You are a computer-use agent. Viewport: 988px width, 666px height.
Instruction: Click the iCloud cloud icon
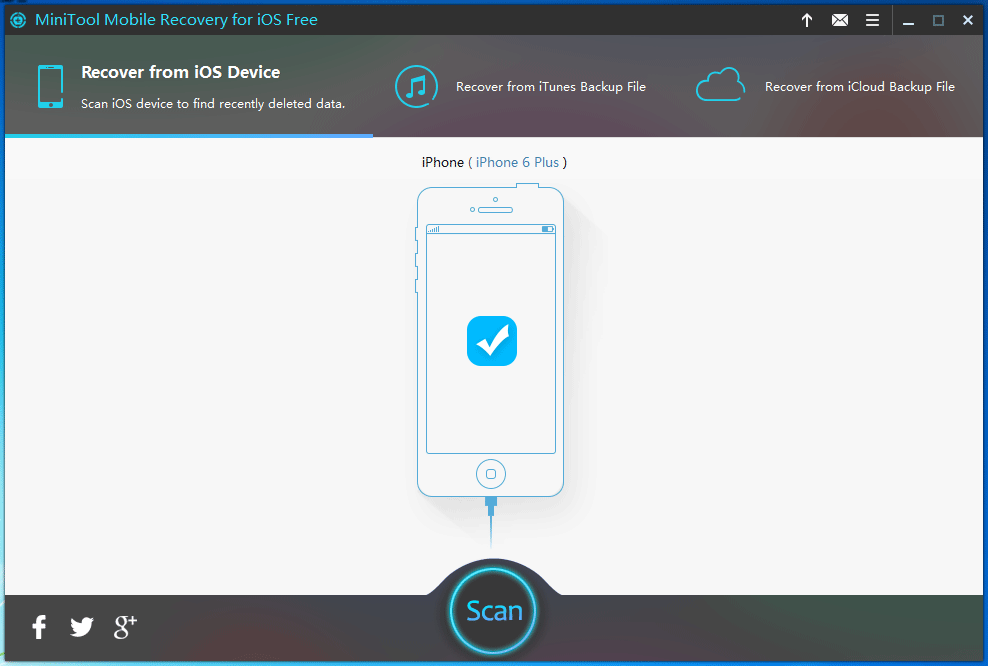click(x=720, y=84)
